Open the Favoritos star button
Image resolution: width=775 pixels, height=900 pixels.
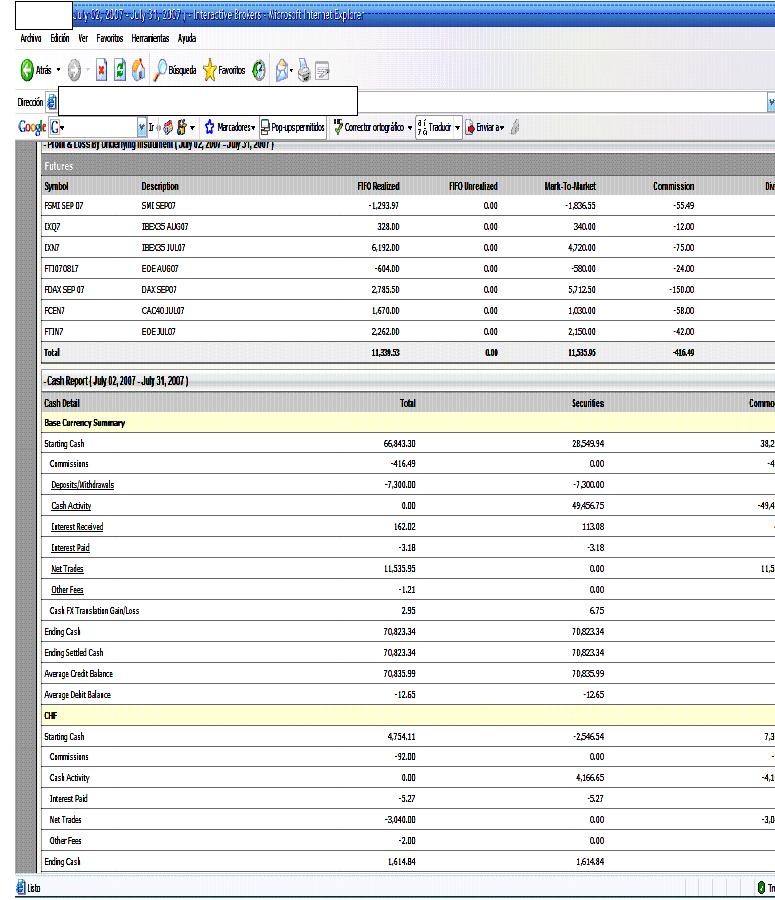[x=224, y=71]
